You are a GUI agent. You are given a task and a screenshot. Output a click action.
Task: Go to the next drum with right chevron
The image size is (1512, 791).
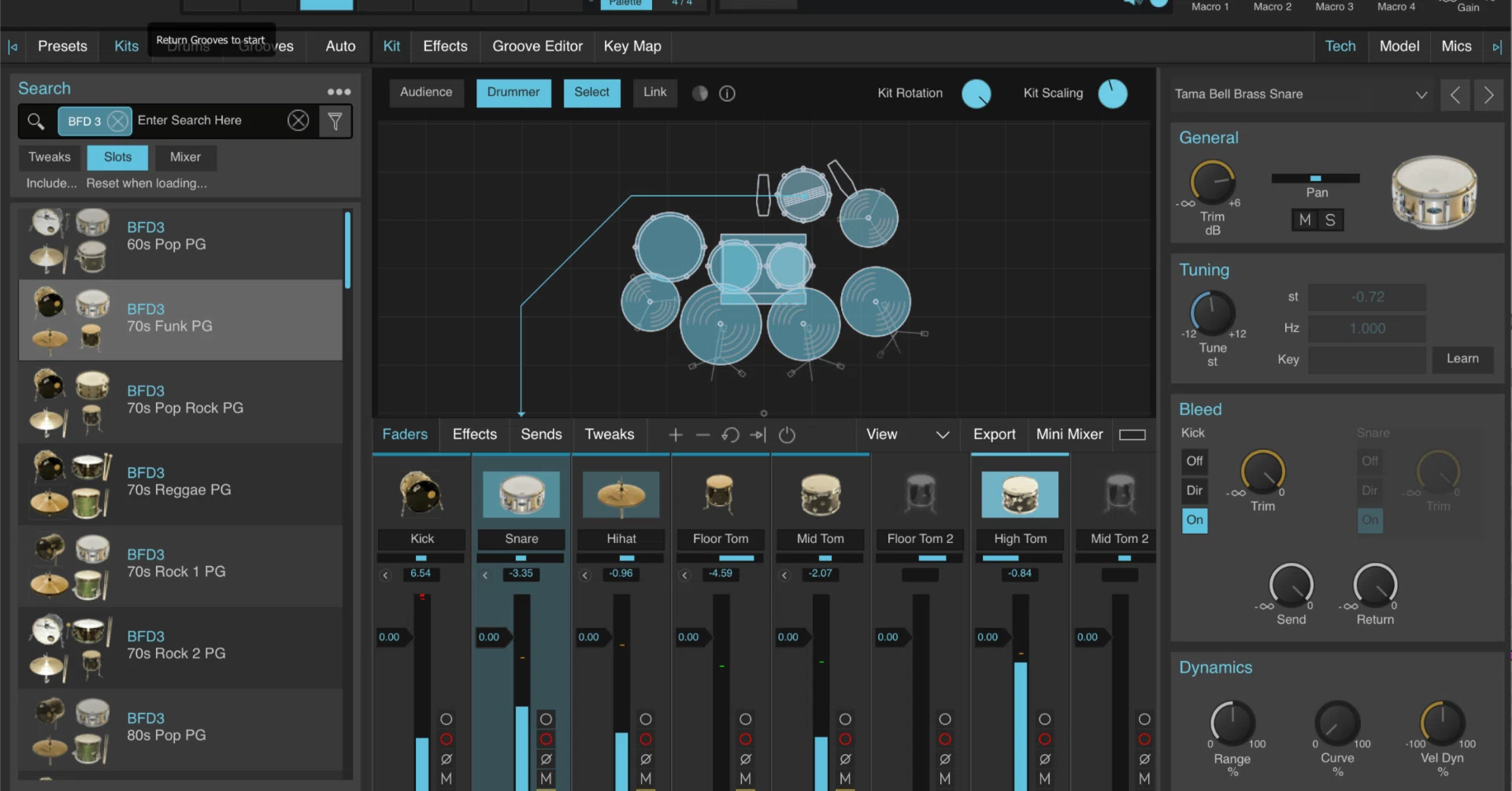pyautogui.click(x=1488, y=95)
